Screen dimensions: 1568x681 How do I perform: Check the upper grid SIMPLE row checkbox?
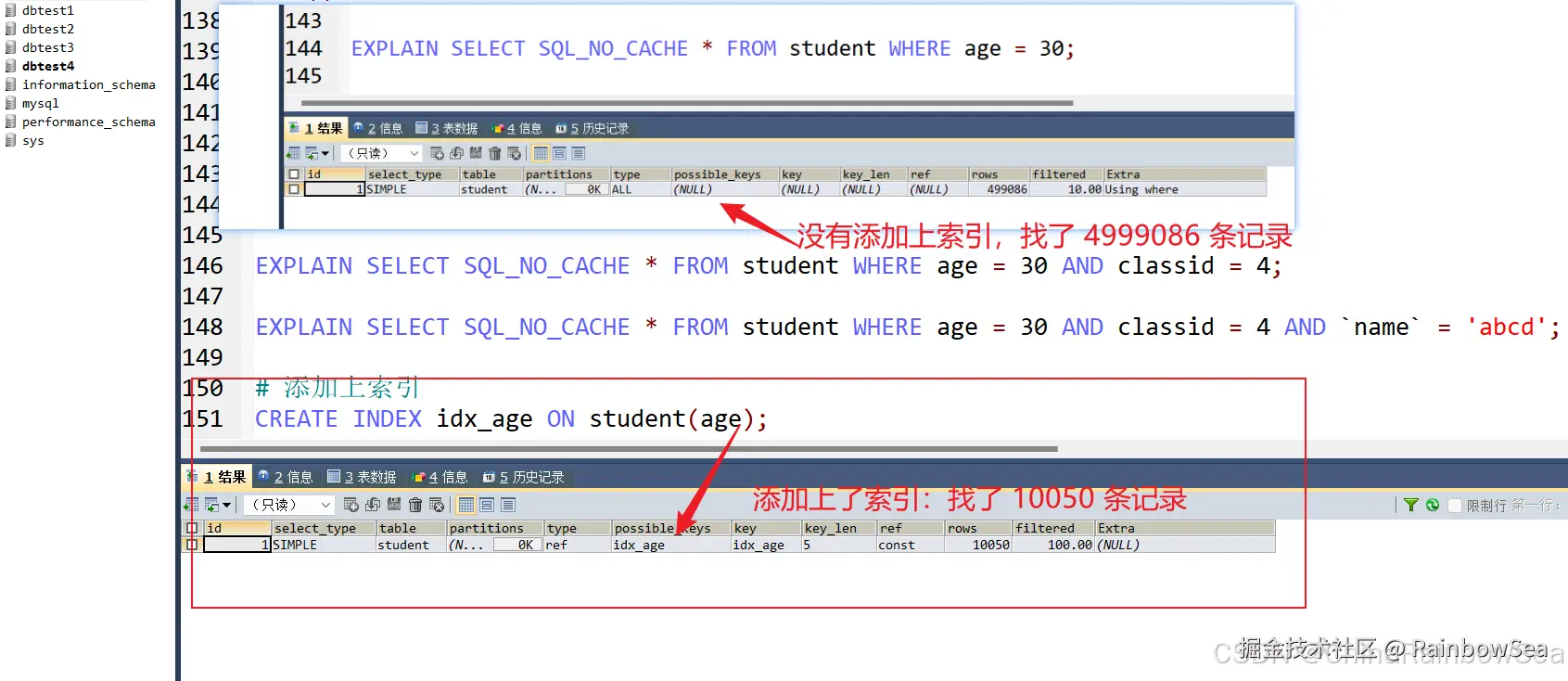click(x=294, y=189)
